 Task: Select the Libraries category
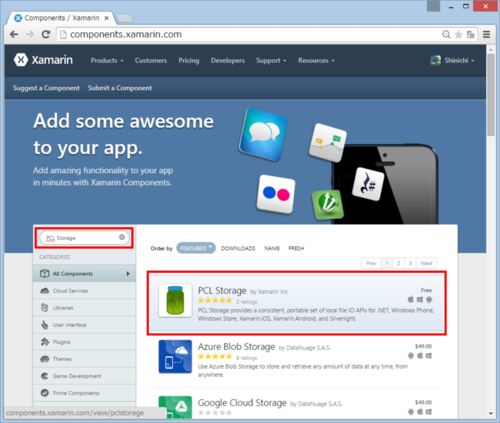(84, 308)
